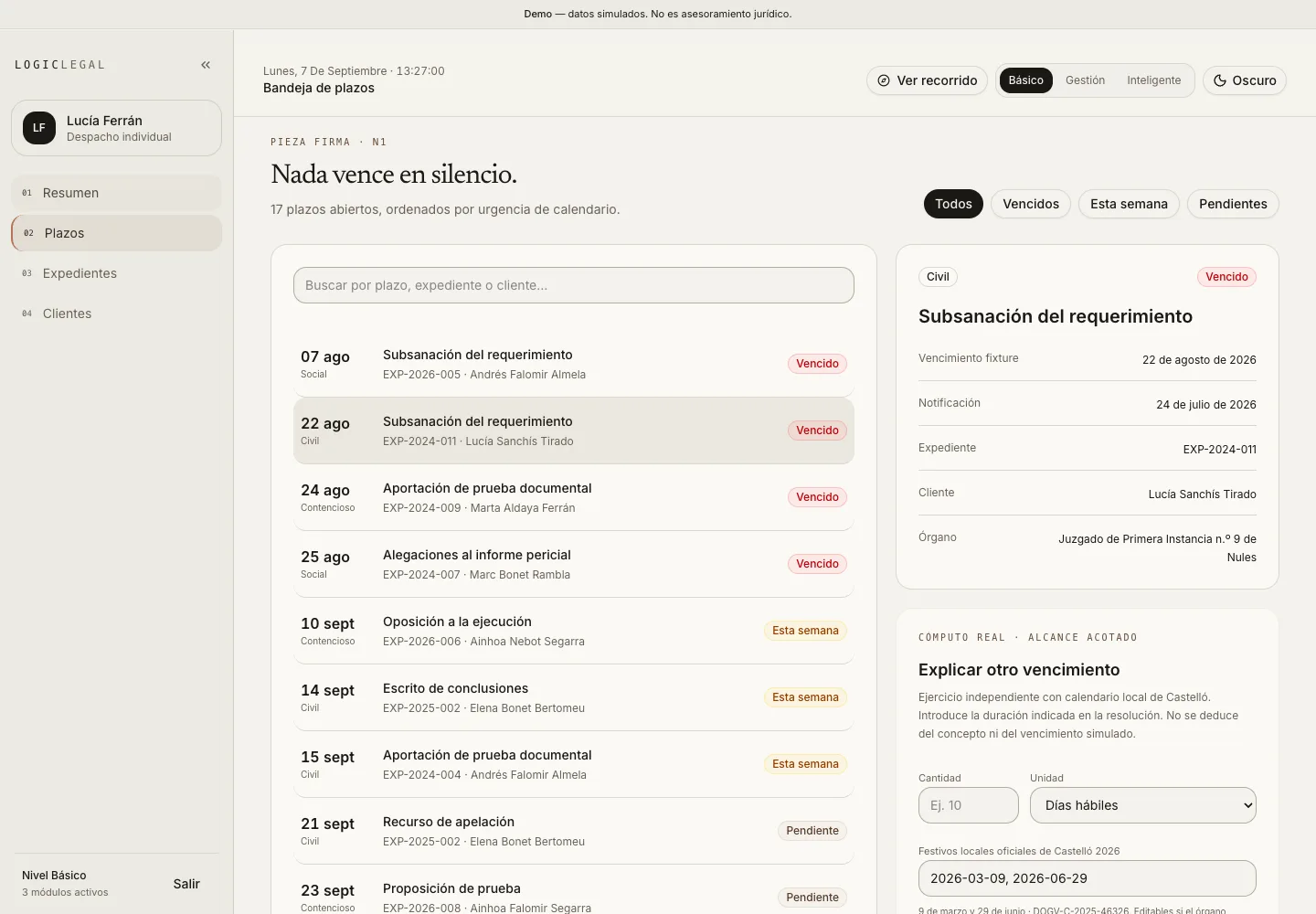The height and width of the screenshot is (914, 1316).
Task: Click the compass icon in Ver recorrido
Action: point(884,80)
